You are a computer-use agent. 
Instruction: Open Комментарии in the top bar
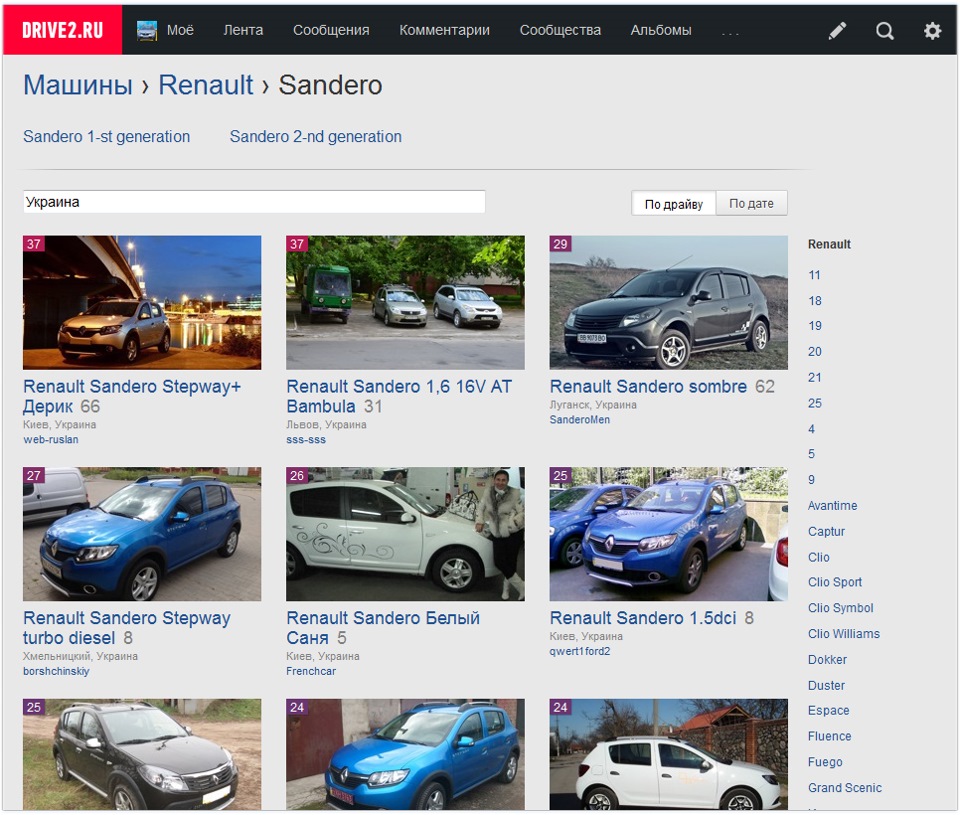pyautogui.click(x=444, y=30)
